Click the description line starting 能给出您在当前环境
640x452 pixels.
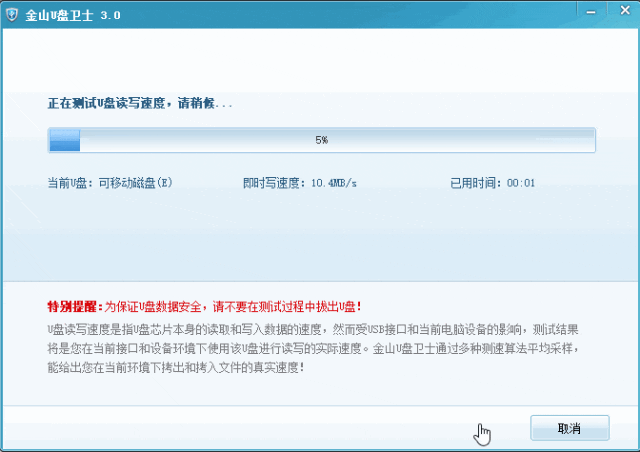(176, 367)
